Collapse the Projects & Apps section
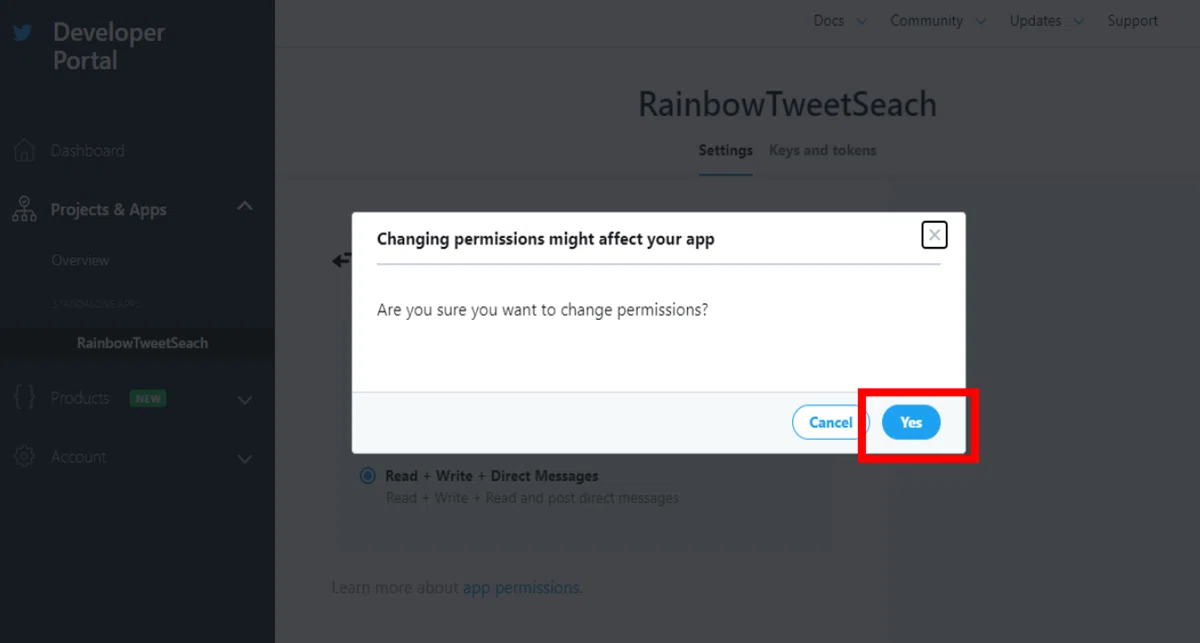Screen dimensions: 1200x643 [x=245, y=207]
